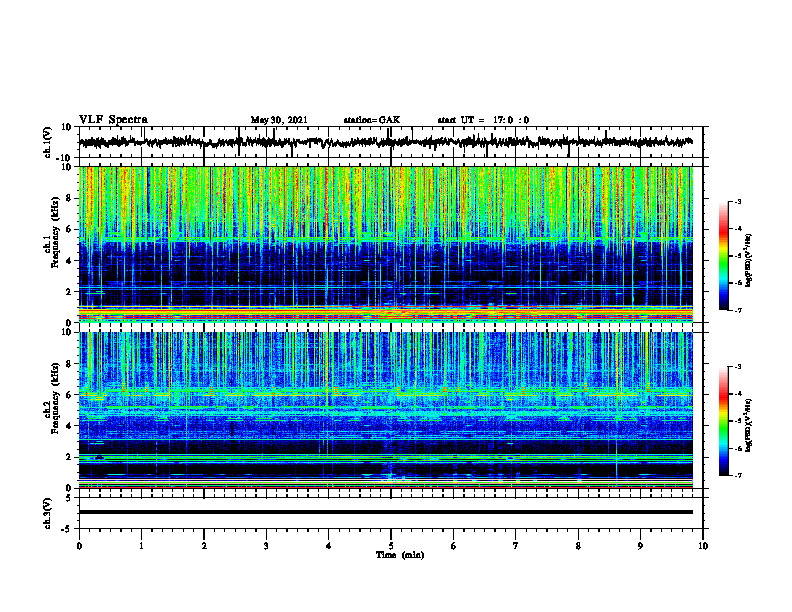Click inside the ch.2 frequency spectrogram
The width and height of the screenshot is (792, 612).
[x=386, y=410]
